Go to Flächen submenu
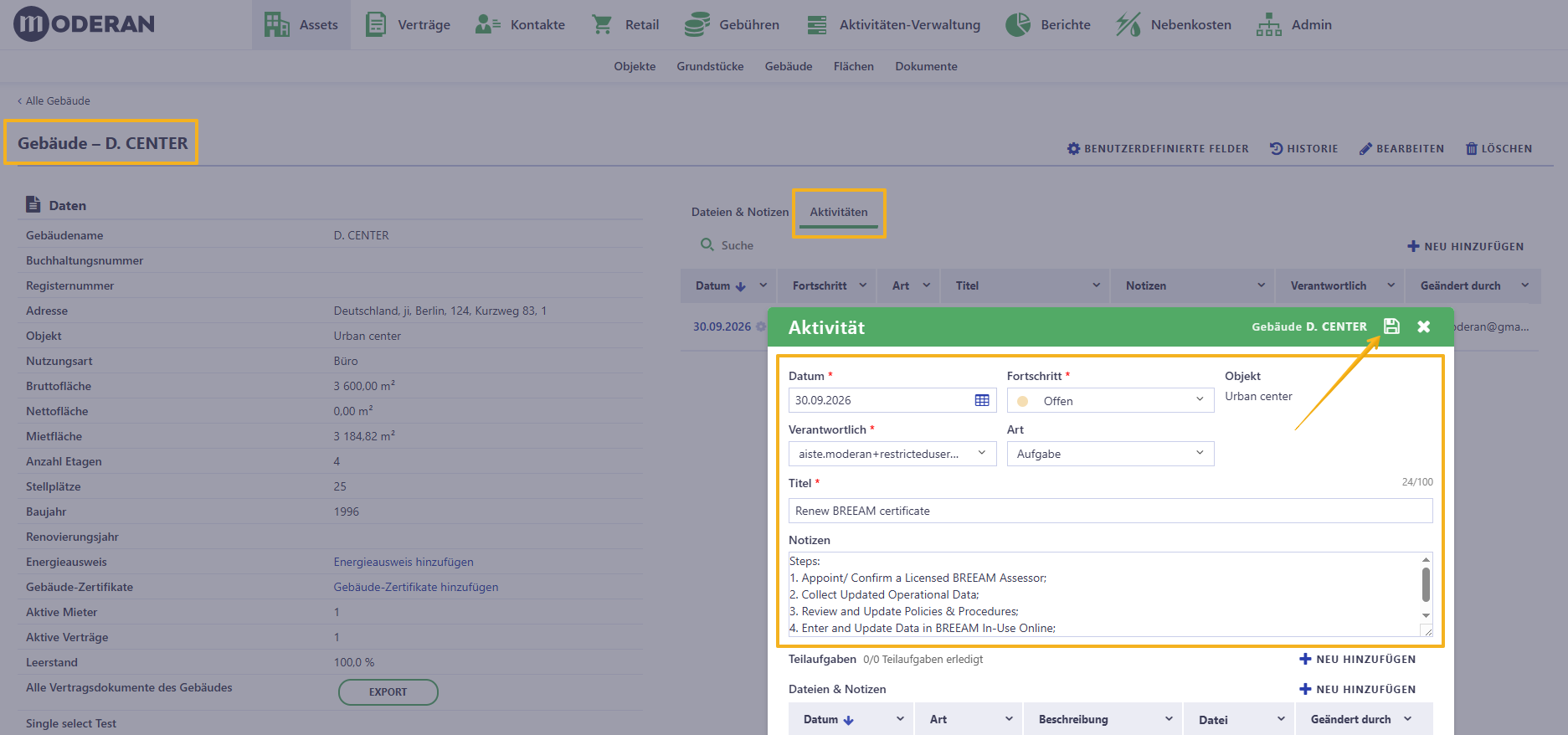 click(854, 66)
